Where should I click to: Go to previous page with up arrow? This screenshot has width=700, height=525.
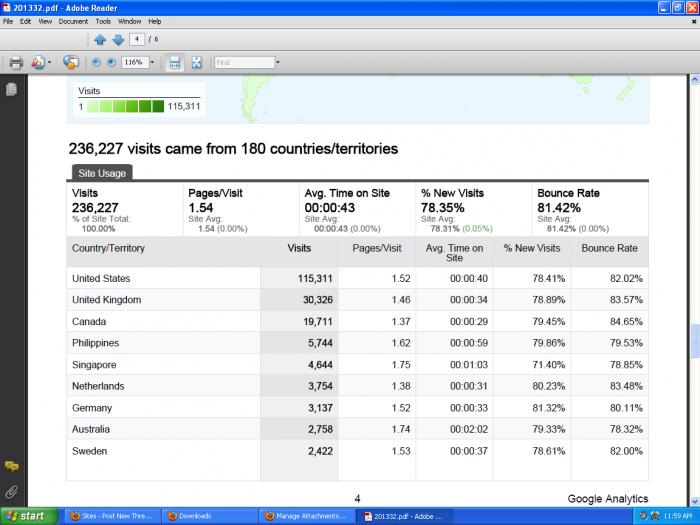point(100,40)
